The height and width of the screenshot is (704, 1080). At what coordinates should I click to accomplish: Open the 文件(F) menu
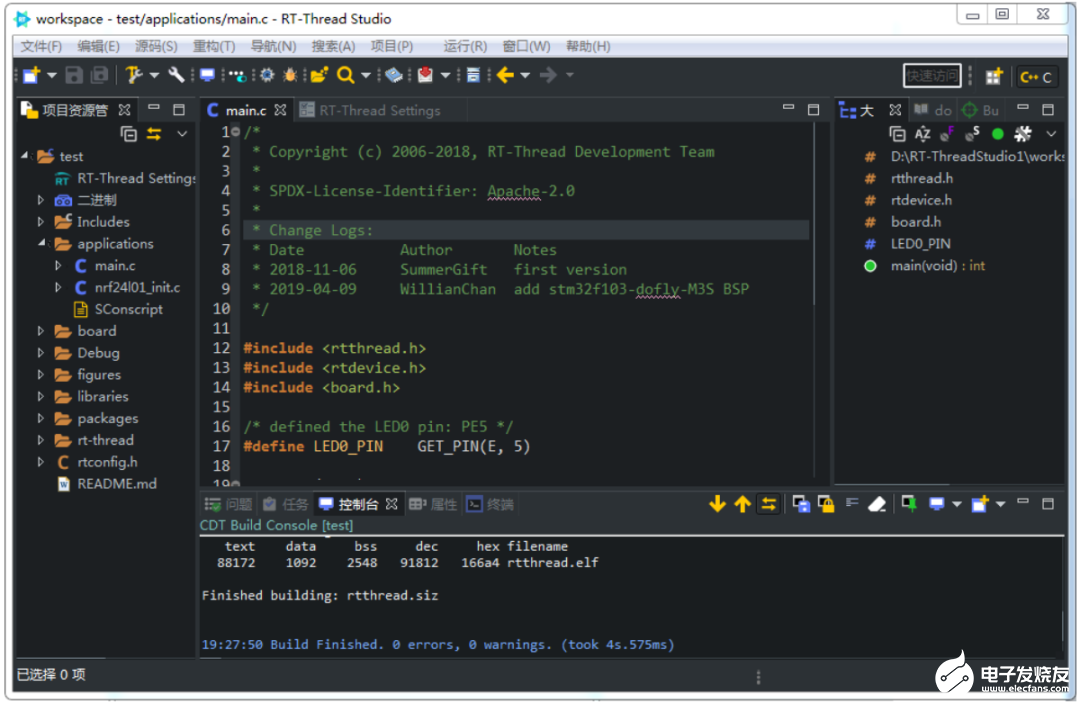[x=41, y=46]
